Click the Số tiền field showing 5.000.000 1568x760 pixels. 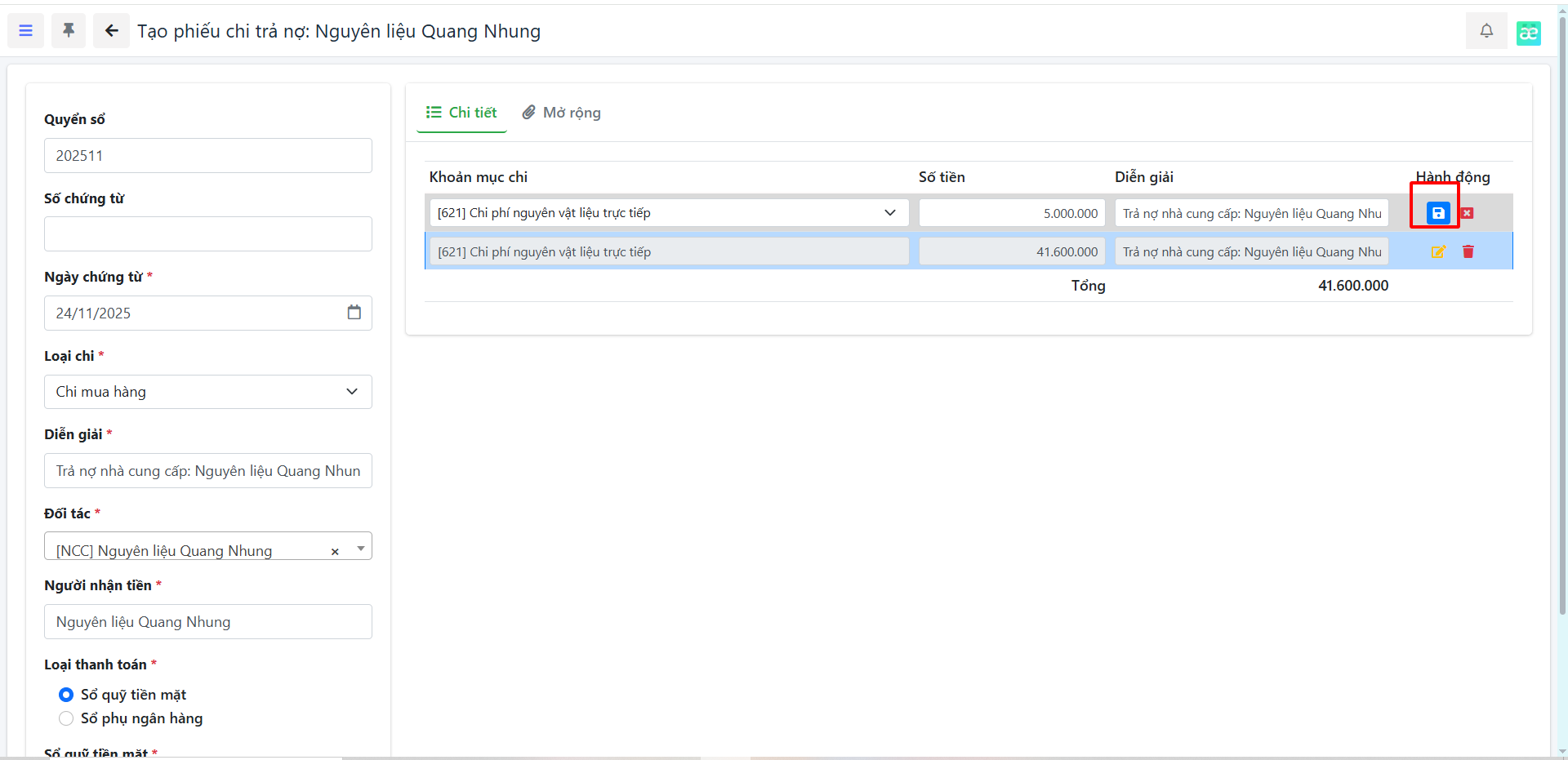click(x=1011, y=213)
